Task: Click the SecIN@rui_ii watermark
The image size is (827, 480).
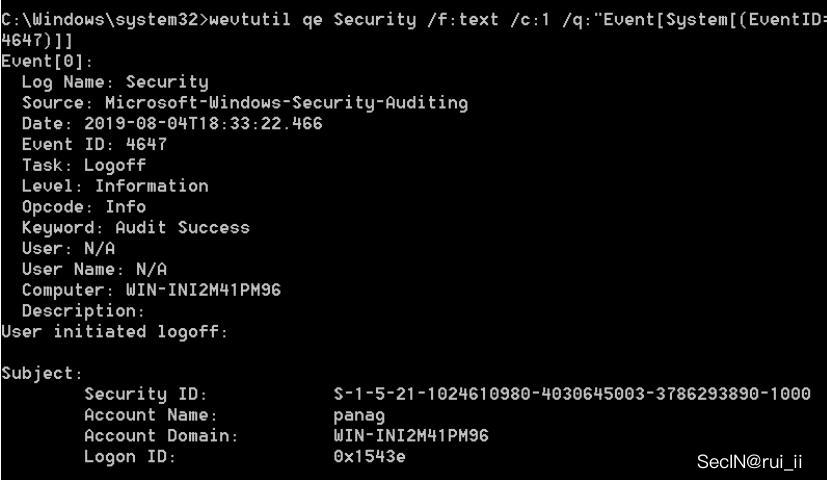Action: pyautogui.click(x=749, y=462)
